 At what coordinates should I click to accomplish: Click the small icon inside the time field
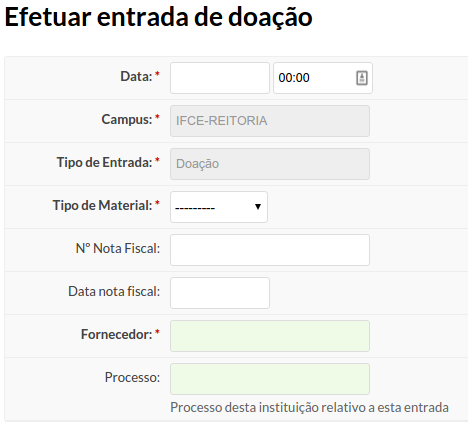coord(362,78)
